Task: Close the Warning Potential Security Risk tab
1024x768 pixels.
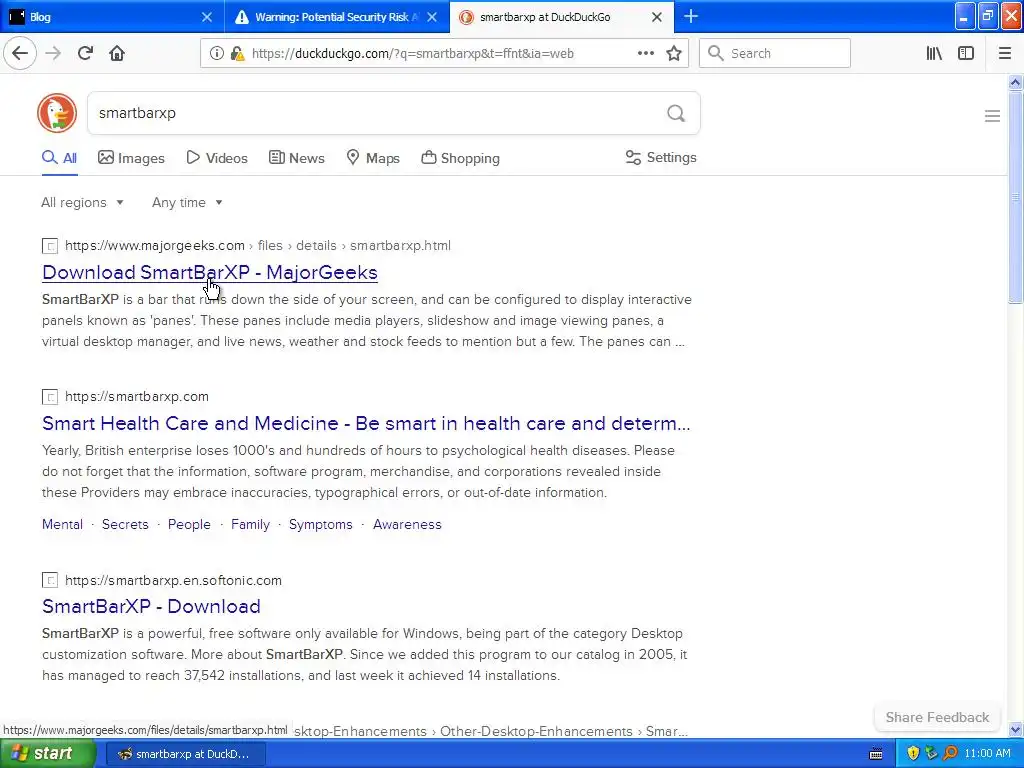Action: (x=432, y=17)
